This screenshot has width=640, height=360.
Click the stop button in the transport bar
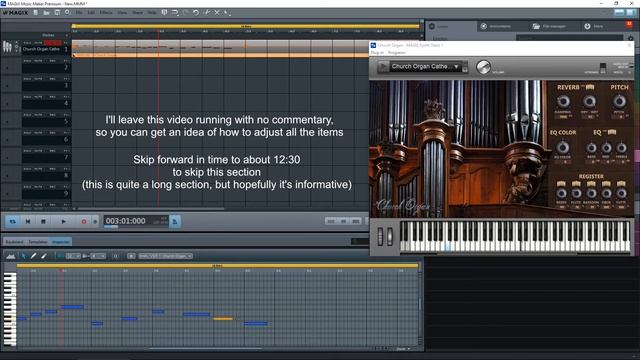click(43, 221)
